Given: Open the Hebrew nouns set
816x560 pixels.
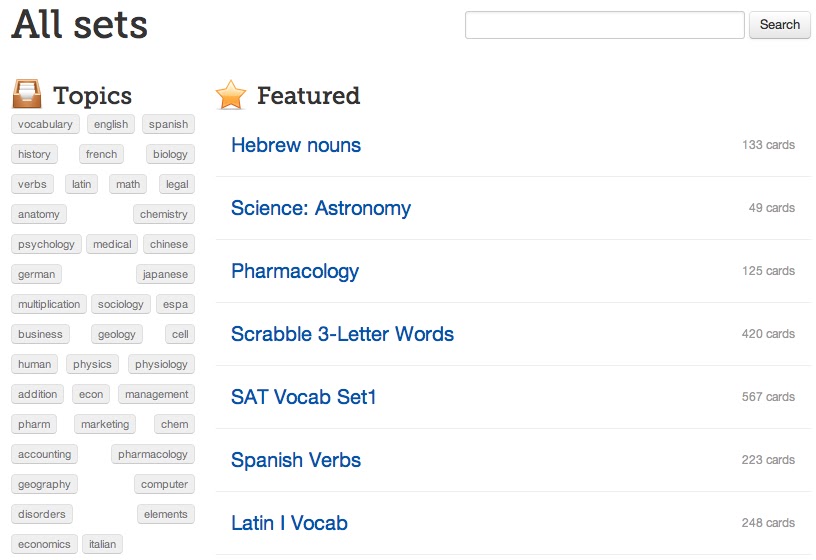Looking at the screenshot, I should pos(296,145).
